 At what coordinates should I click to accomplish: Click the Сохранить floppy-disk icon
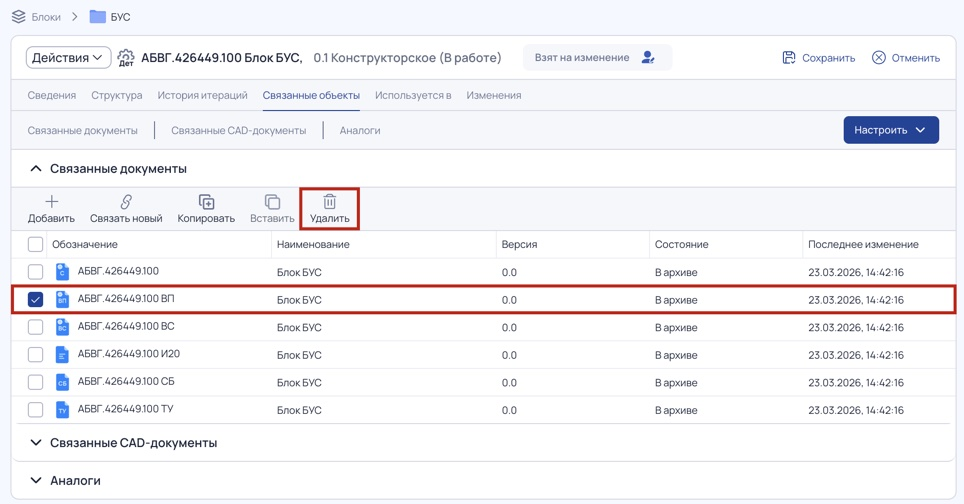pos(789,58)
